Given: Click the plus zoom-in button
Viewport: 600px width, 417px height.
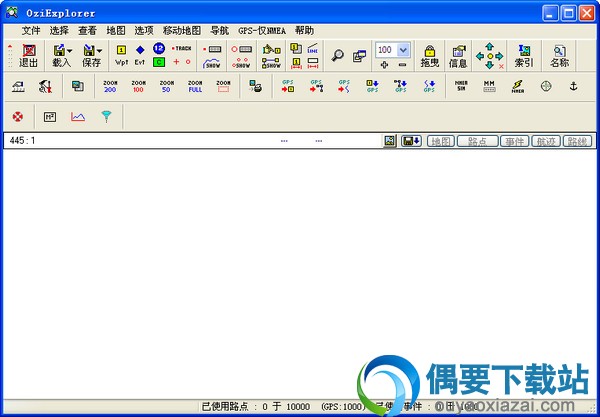Looking at the screenshot, I should (x=384, y=65).
